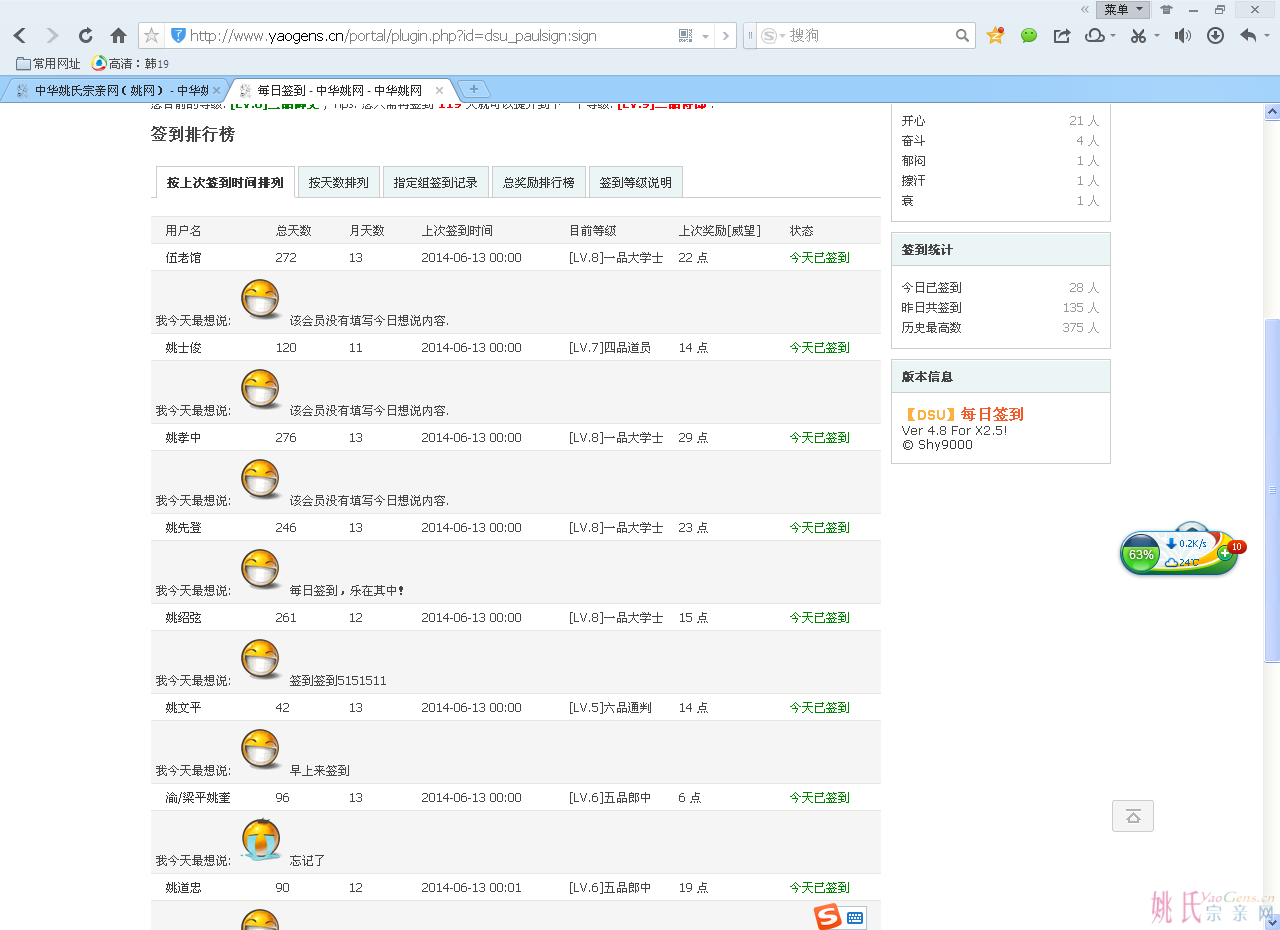Screen dimensions: 1280x930
Task: Open the download manager icon
Action: point(1216,36)
